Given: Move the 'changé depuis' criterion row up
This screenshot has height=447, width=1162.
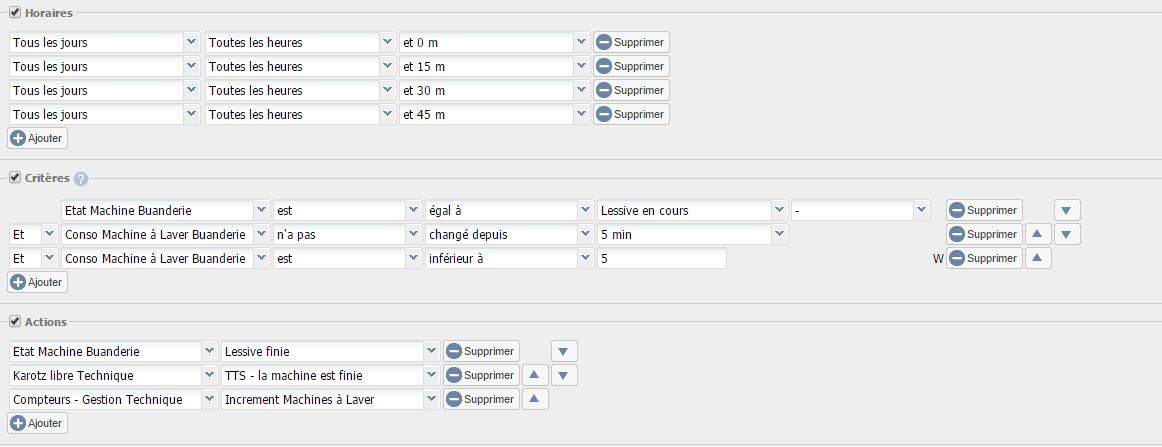Looking at the screenshot, I should pos(1038,234).
